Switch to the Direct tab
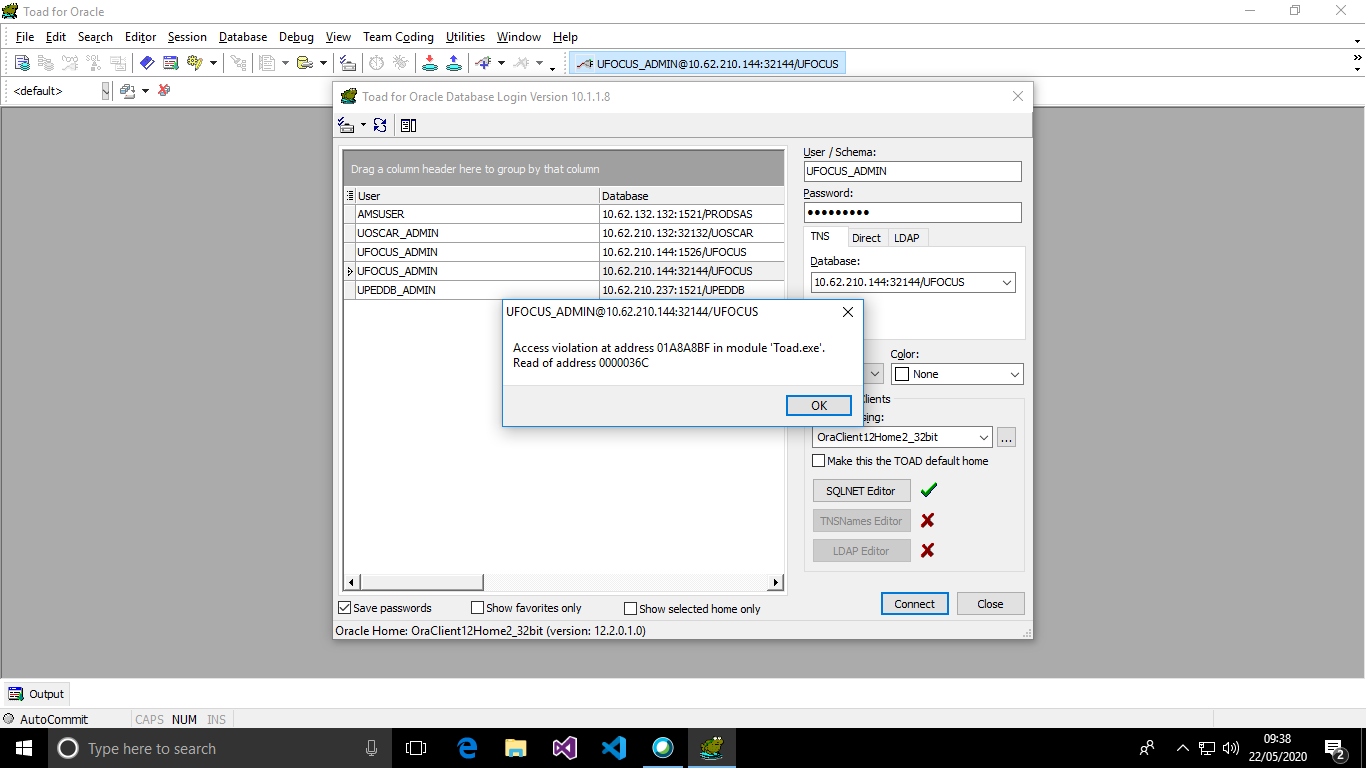 pyautogui.click(x=866, y=238)
